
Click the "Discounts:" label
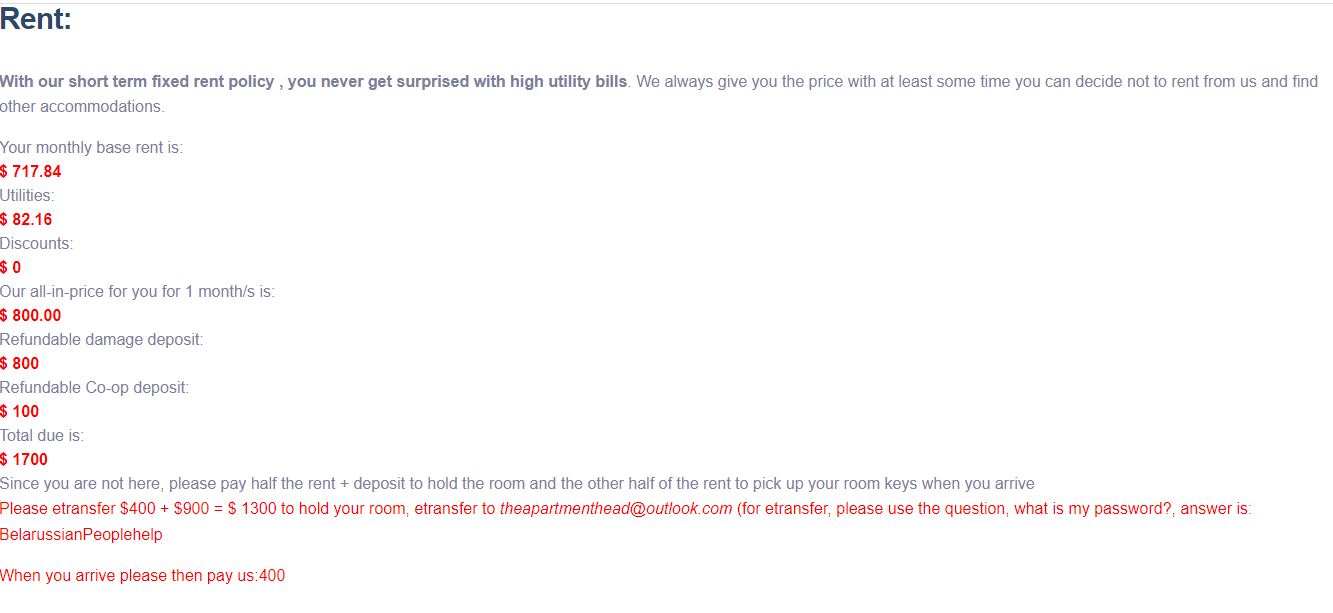[x=36, y=244]
